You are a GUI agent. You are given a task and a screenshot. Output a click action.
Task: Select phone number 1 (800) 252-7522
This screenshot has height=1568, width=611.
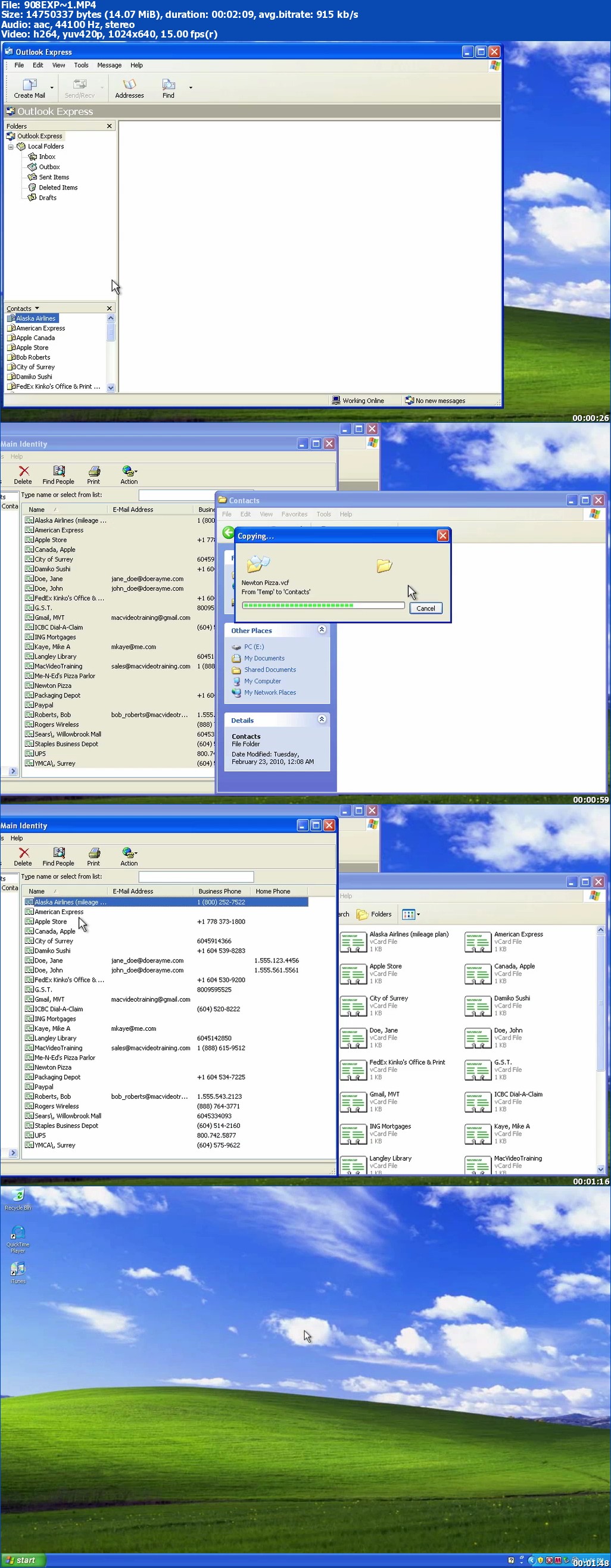pos(221,902)
